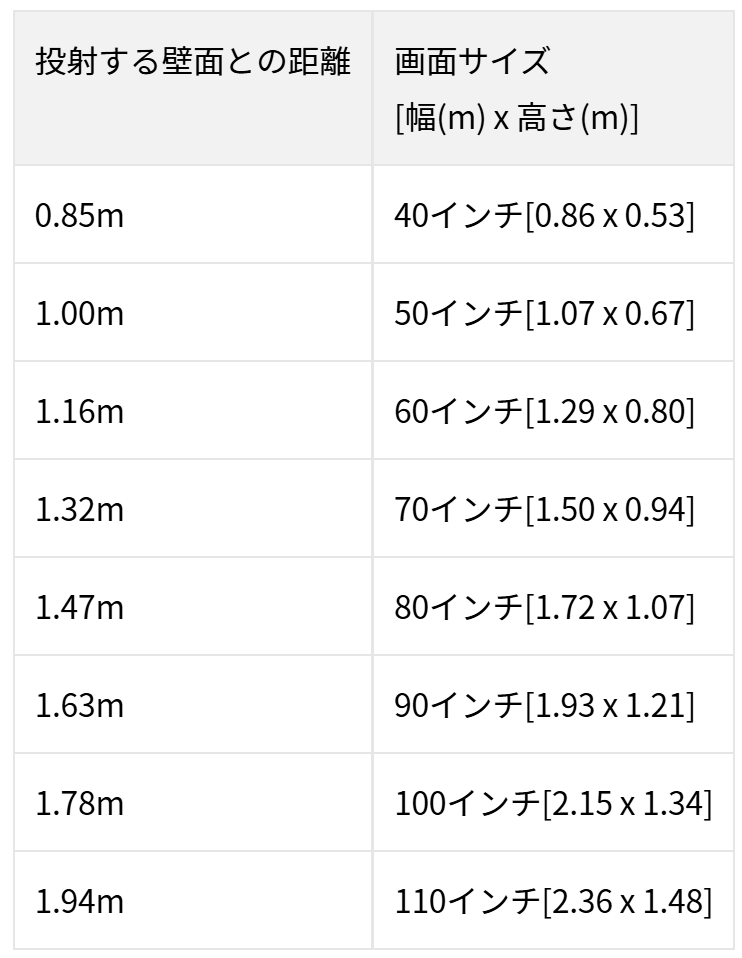The width and height of the screenshot is (742, 958).
Task: Click the 1.63m distance cell
Action: click(x=80, y=705)
